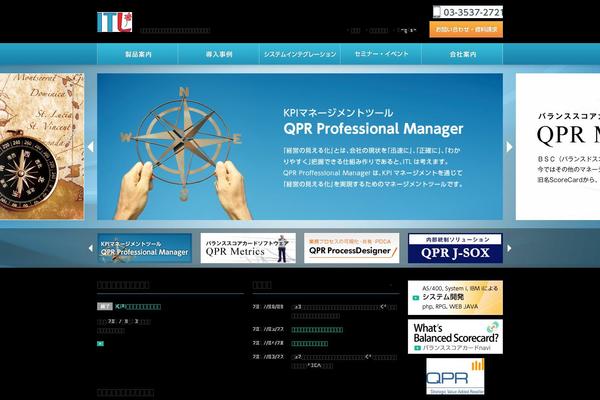Viewport: 600px width, 400px height.
Task: Open the What's Balanced Scorecard? banner
Action: click(455, 336)
